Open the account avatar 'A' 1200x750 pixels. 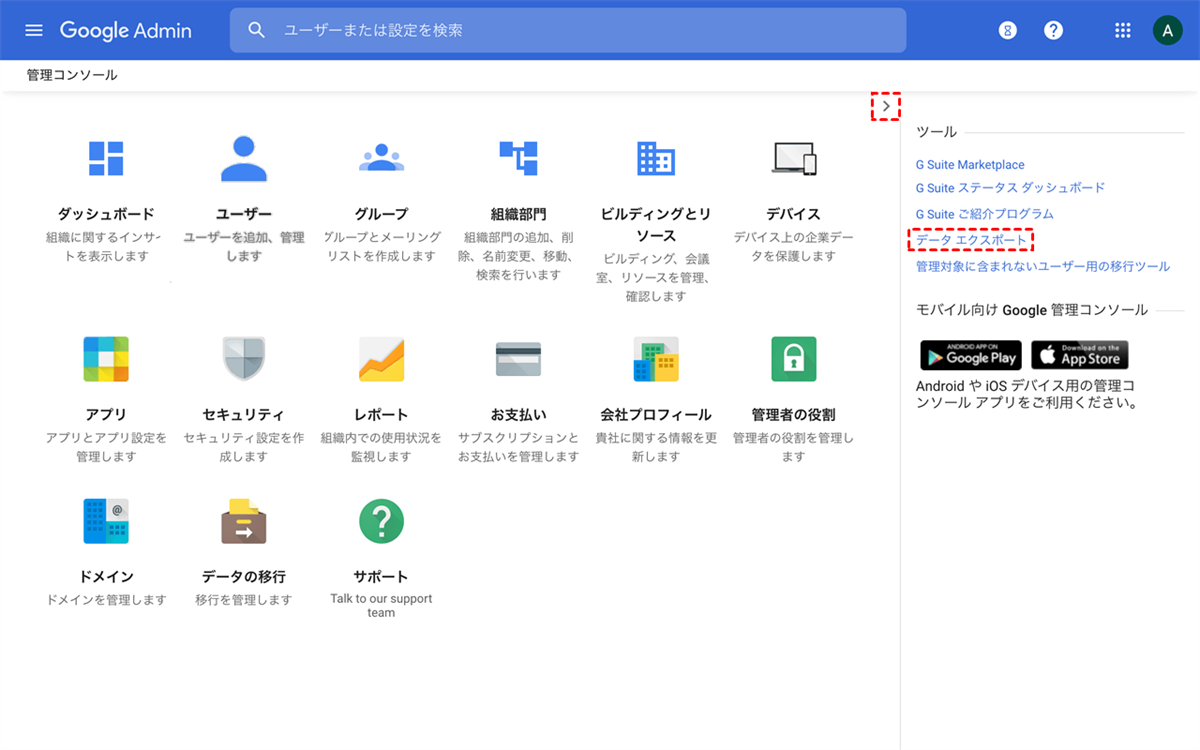click(x=1167, y=30)
